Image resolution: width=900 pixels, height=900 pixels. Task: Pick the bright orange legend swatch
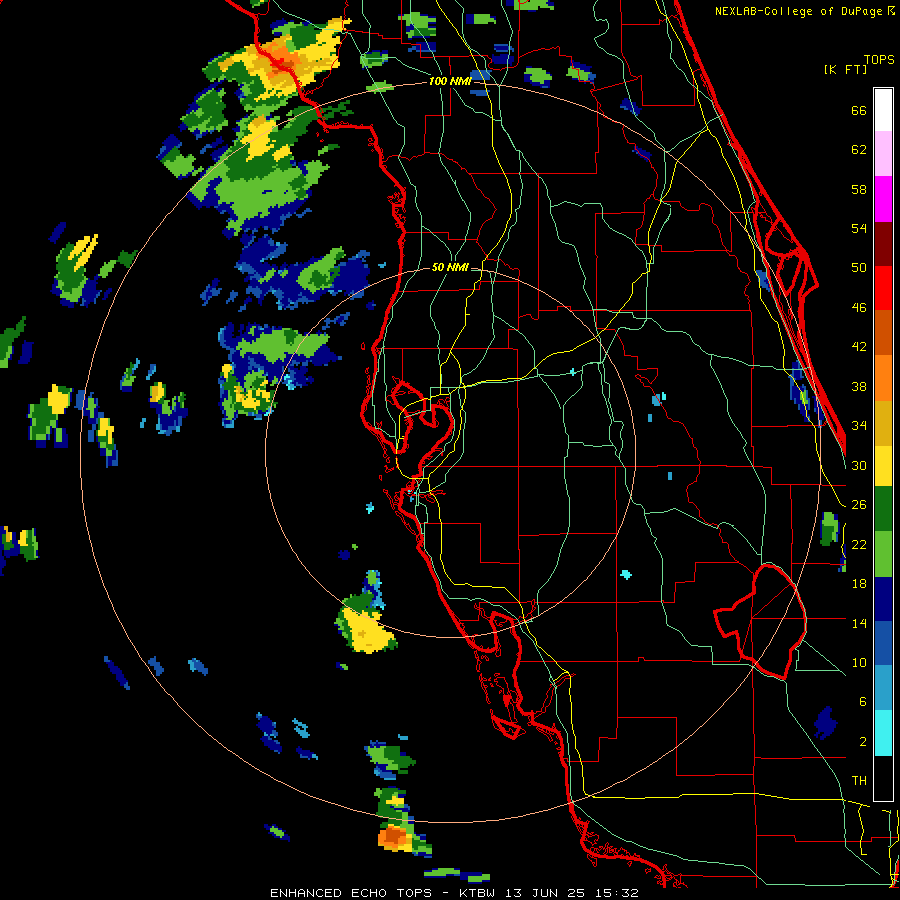(x=883, y=377)
